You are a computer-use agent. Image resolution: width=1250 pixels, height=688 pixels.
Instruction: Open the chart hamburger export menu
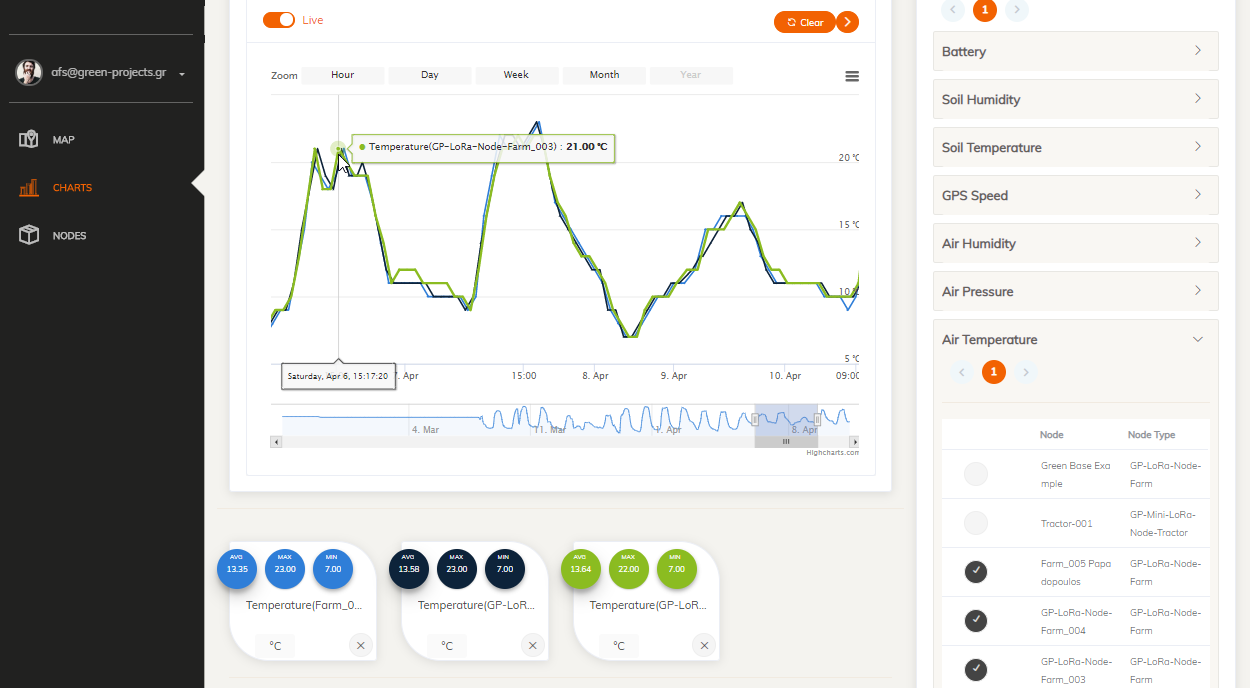click(852, 76)
